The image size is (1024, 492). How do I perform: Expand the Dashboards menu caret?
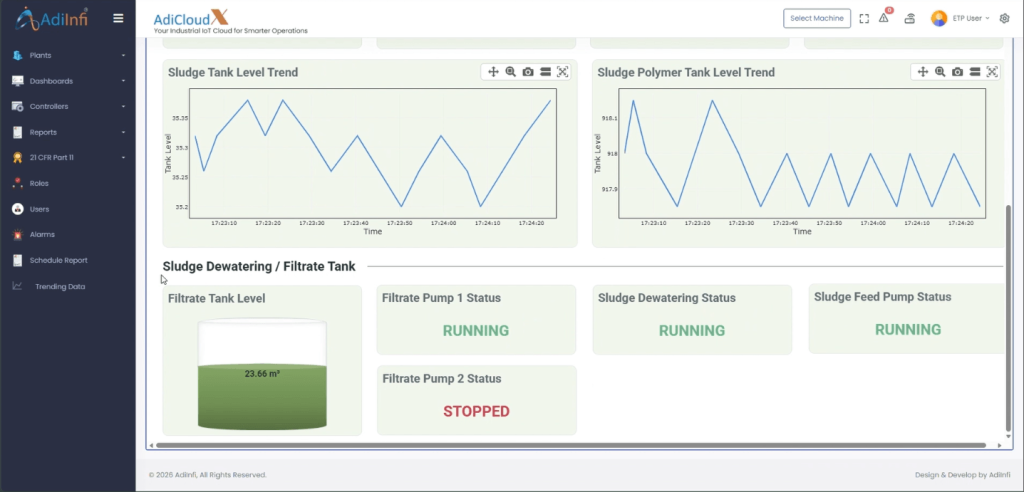pyautogui.click(x=123, y=81)
